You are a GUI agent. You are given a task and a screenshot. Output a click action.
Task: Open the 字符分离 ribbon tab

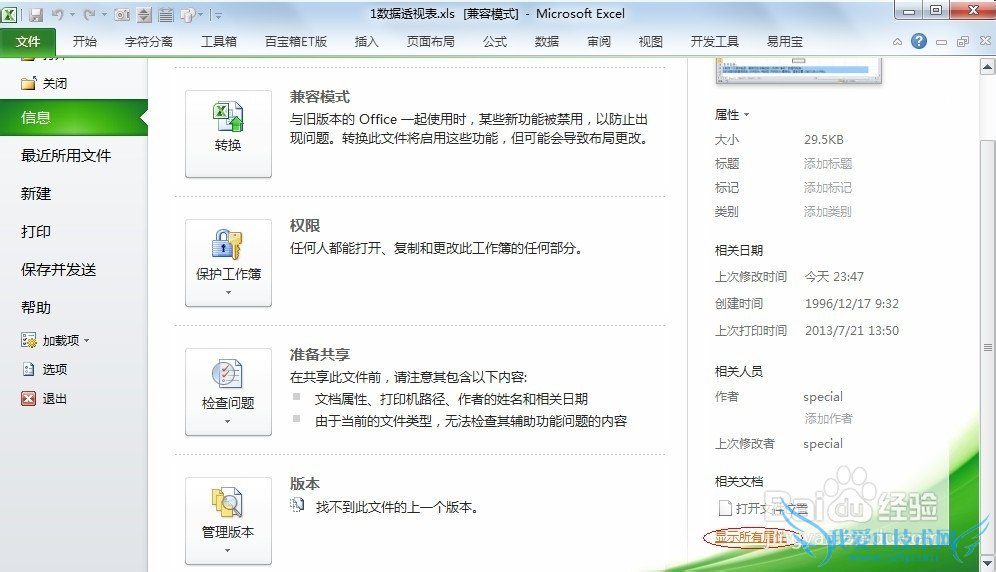(149, 42)
